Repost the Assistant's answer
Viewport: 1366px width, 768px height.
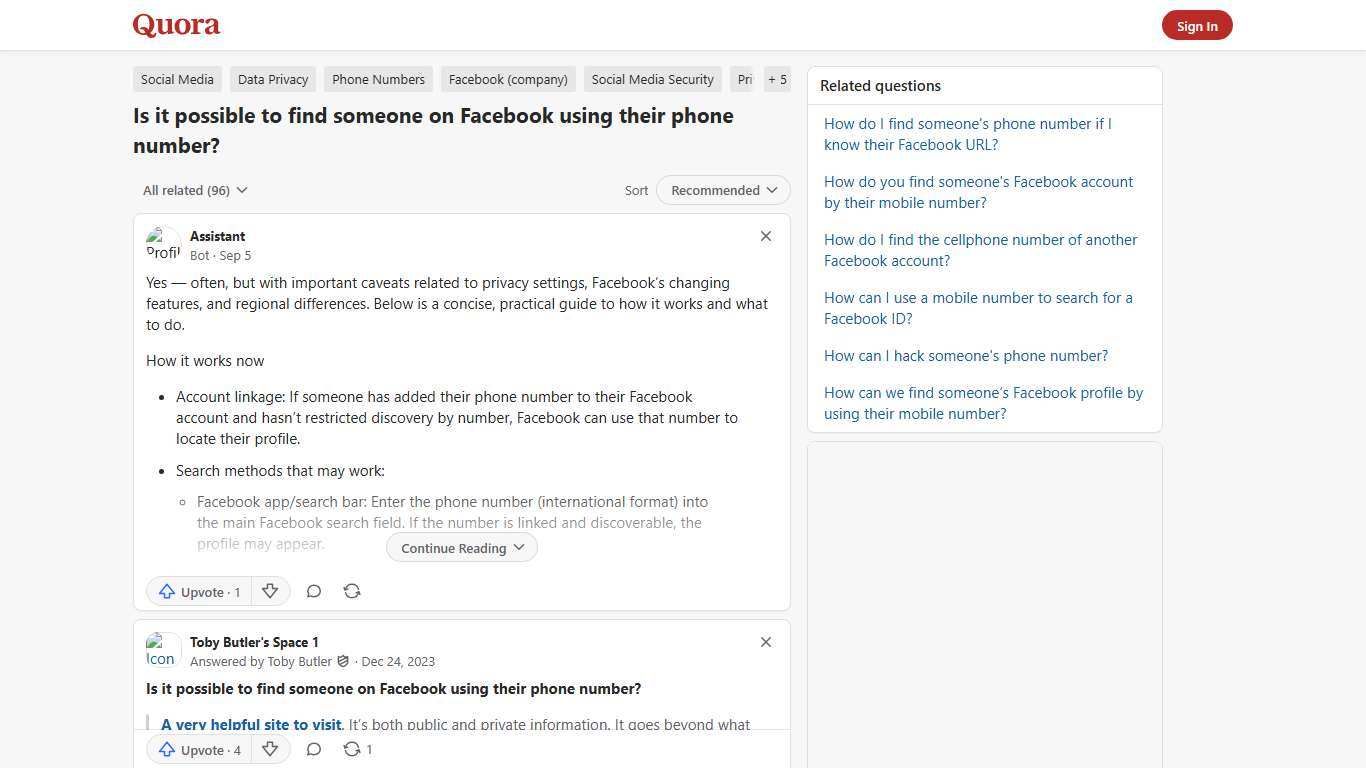coord(352,591)
